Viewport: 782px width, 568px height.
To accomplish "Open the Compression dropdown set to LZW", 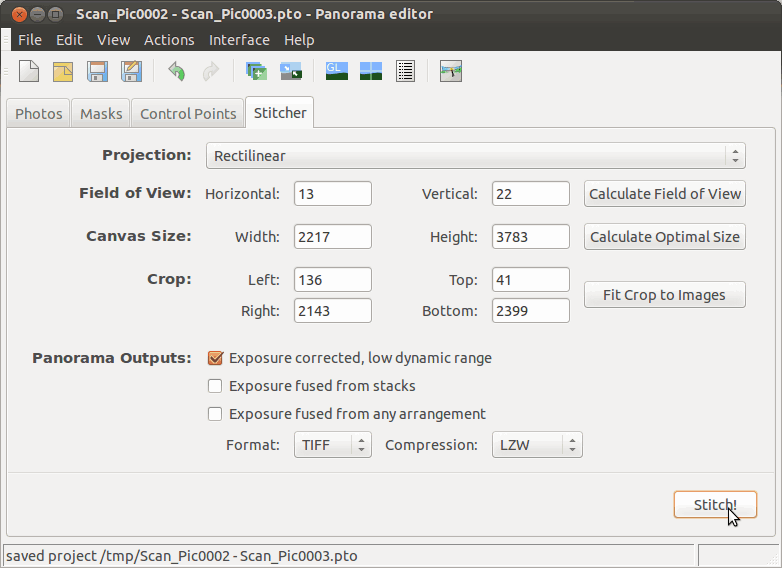I will tap(537, 445).
